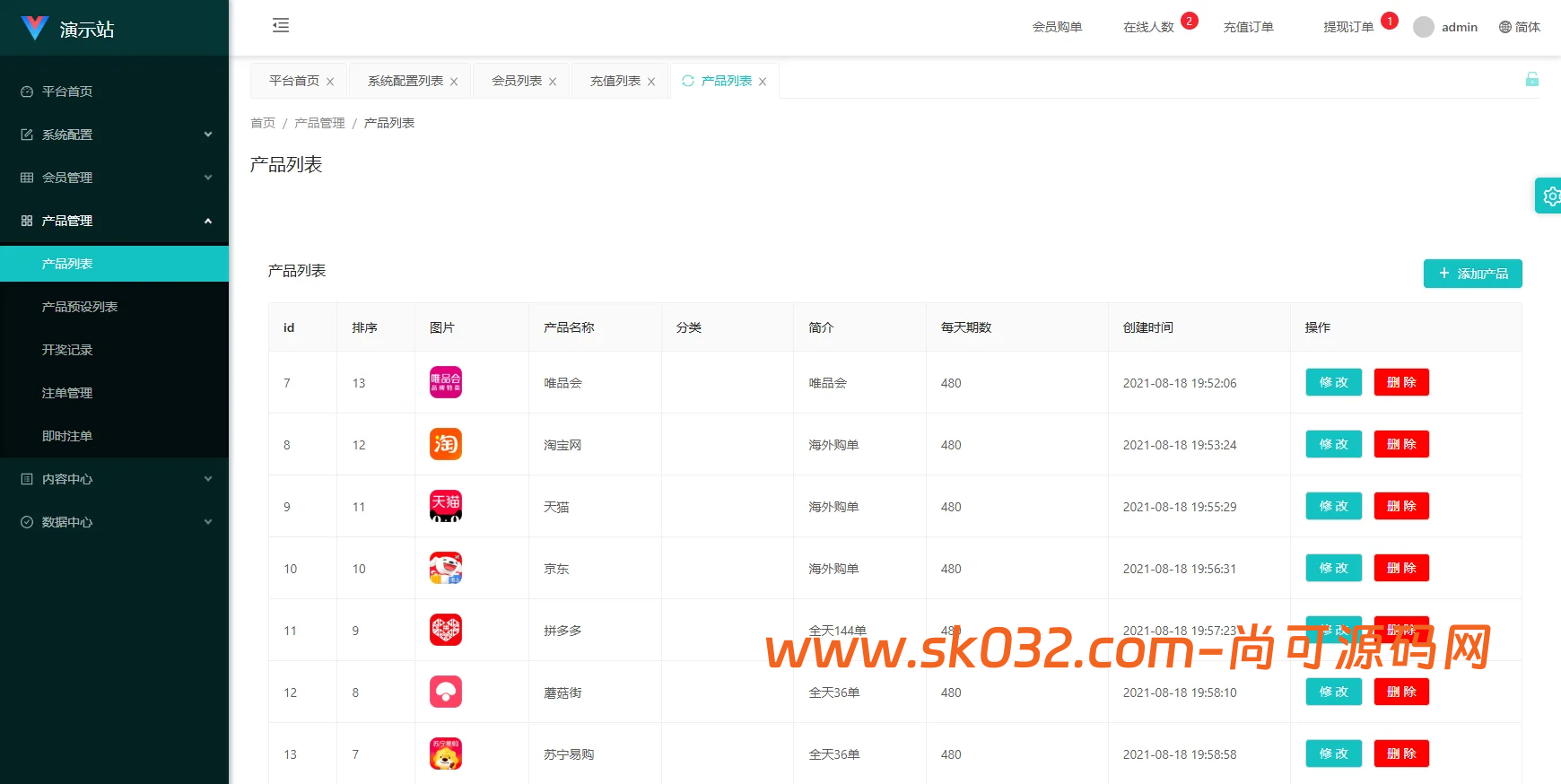
Task: Switch to the 会员列表 tab
Action: click(517, 81)
